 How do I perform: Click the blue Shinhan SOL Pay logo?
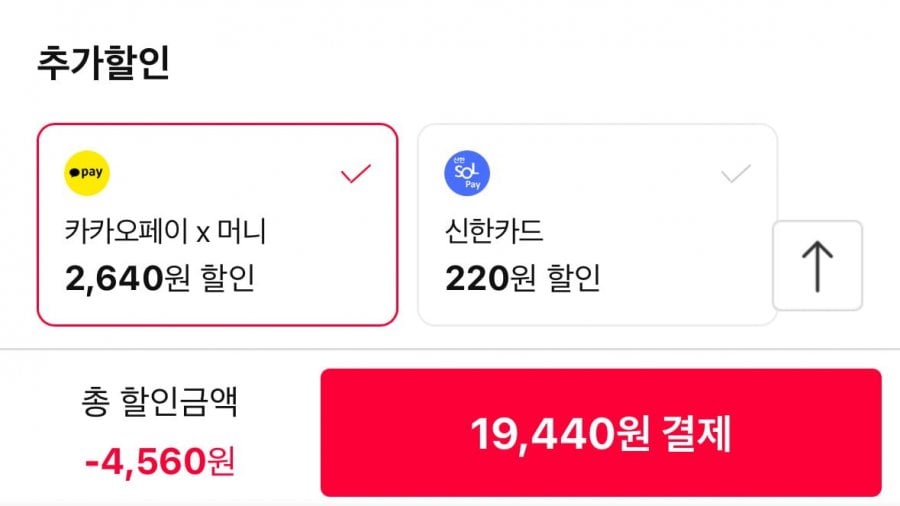467,173
